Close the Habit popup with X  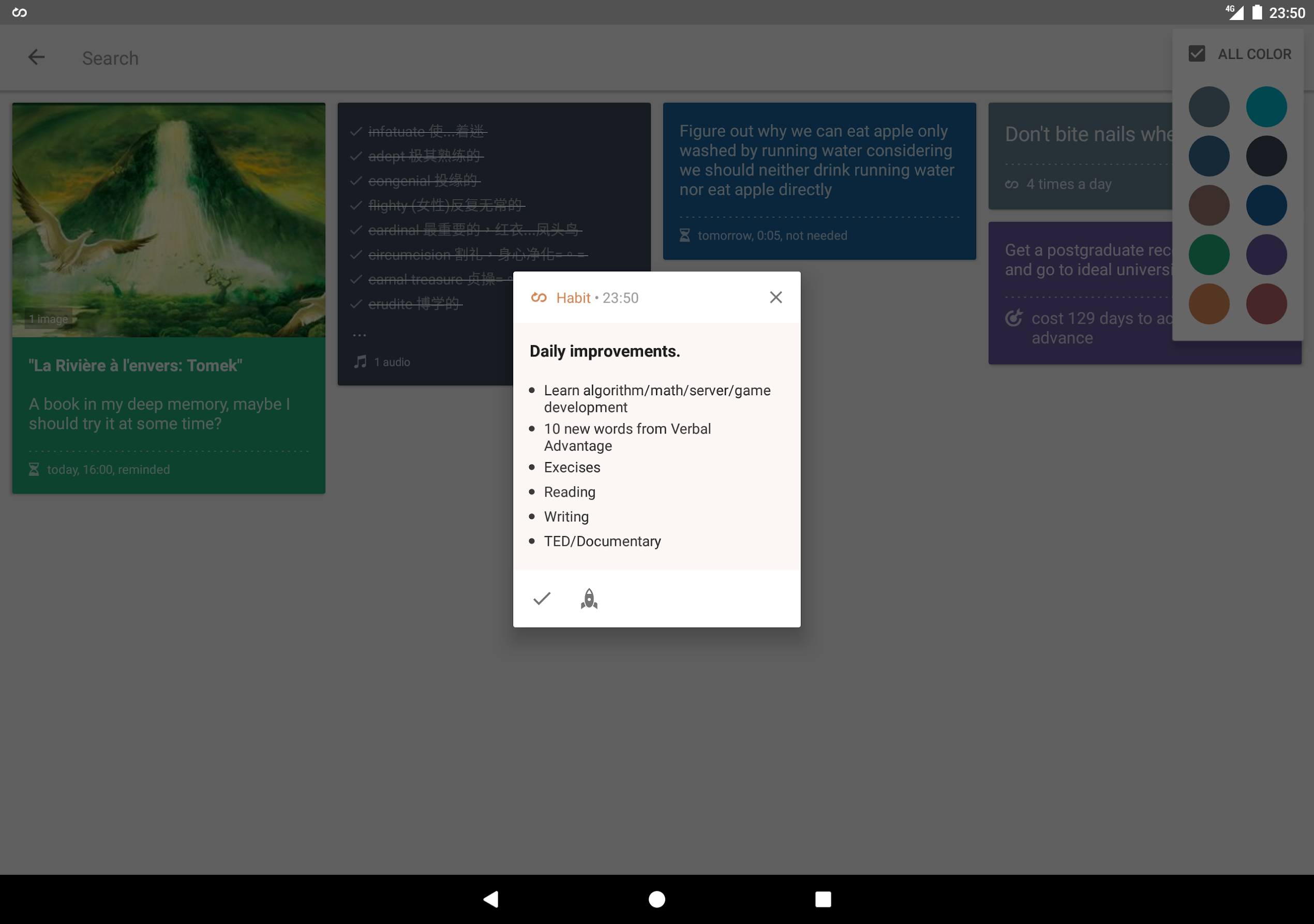[775, 297]
